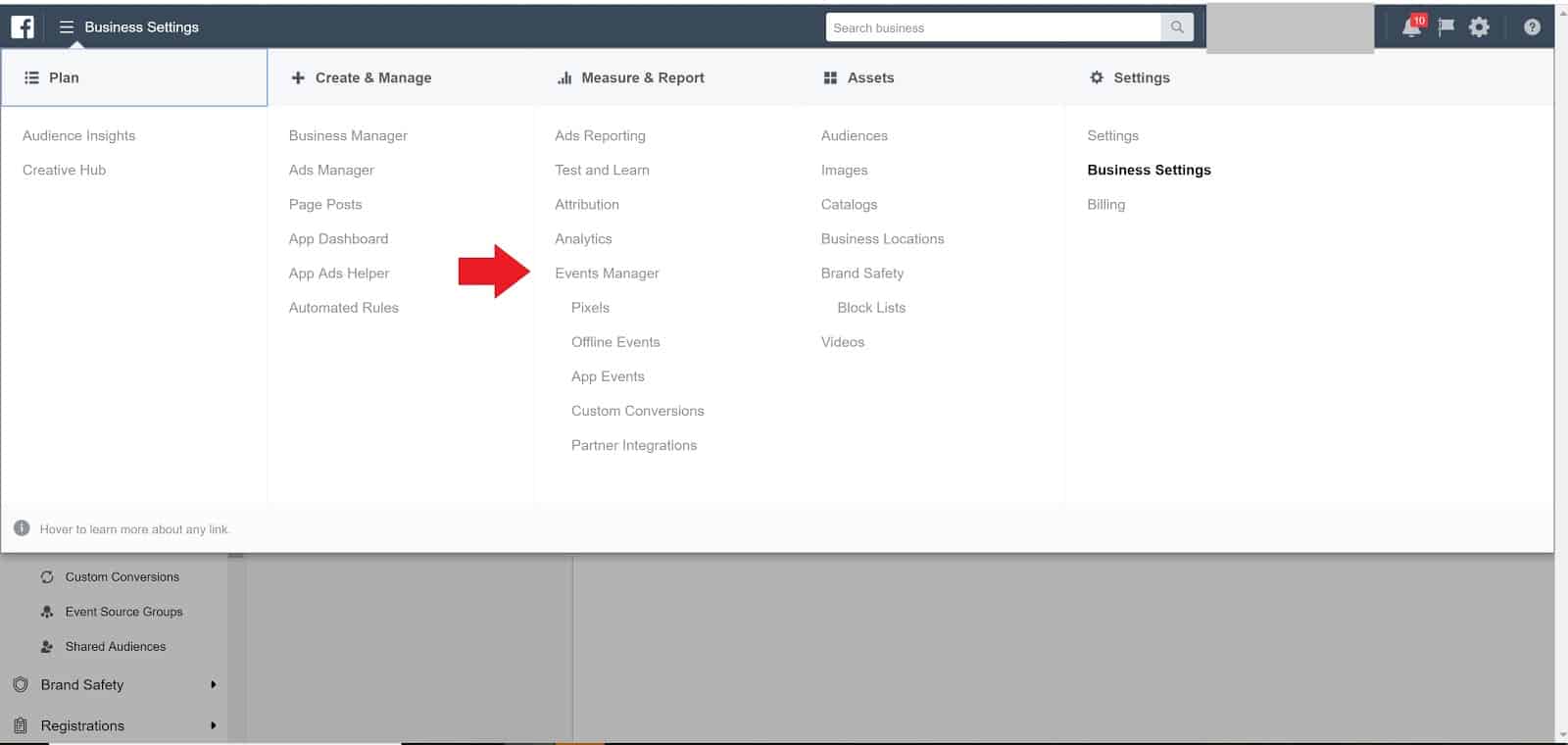Image resolution: width=1568 pixels, height=745 pixels.
Task: Open Audiences under Assets
Action: click(x=855, y=135)
